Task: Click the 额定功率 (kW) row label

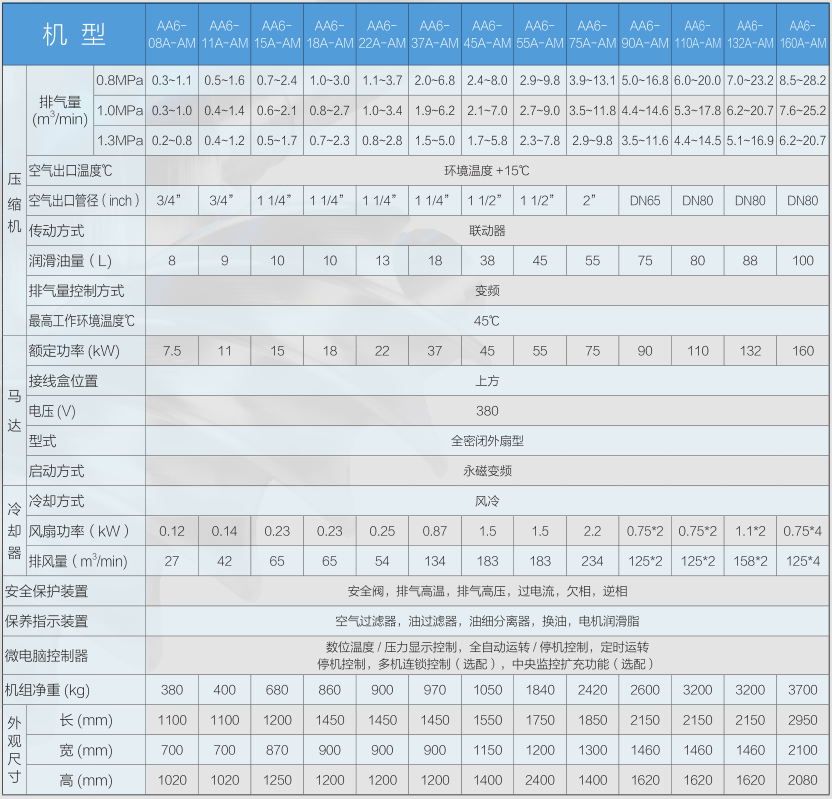Action: pyautogui.click(x=75, y=351)
